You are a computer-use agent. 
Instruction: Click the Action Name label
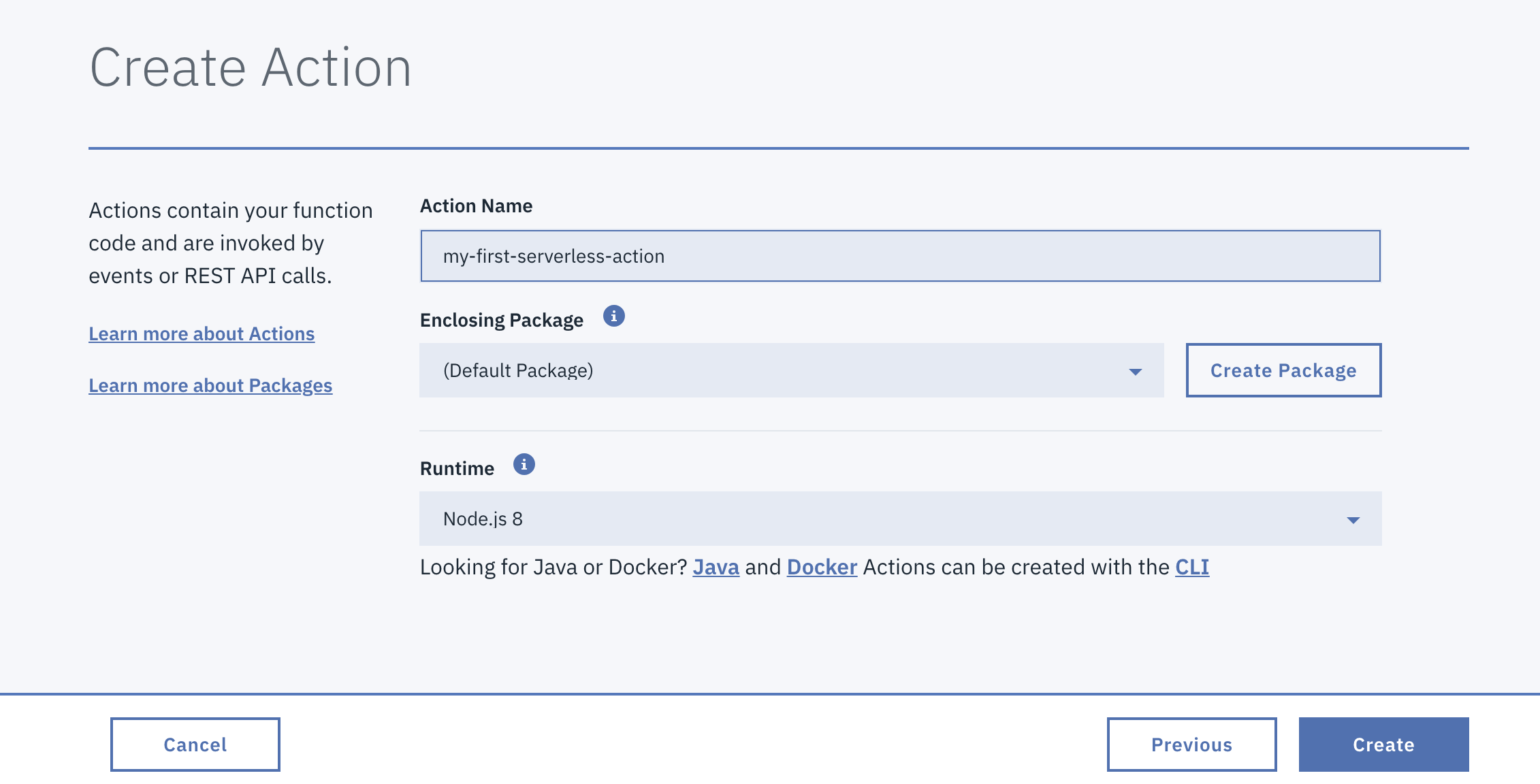tap(476, 206)
